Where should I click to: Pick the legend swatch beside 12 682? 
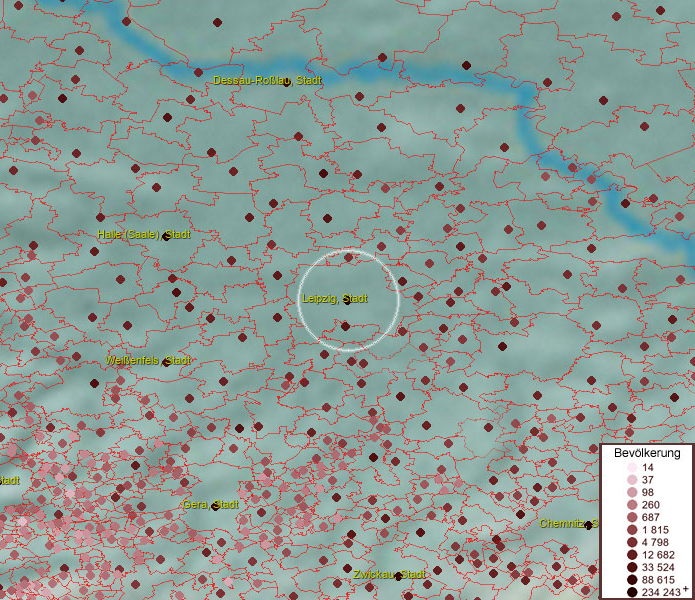[632, 555]
